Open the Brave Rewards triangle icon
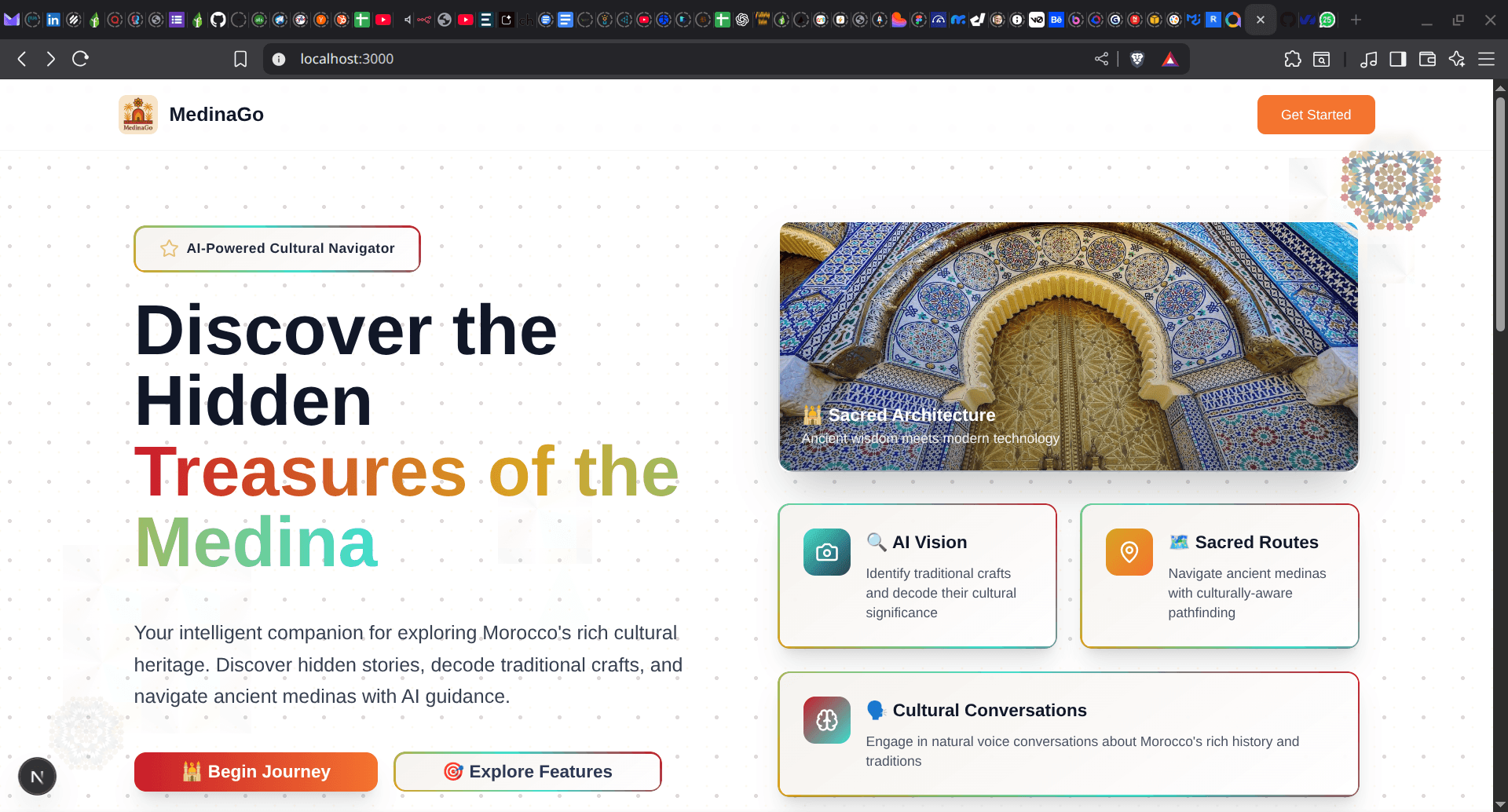Viewport: 1508px width, 812px height. pyautogui.click(x=1169, y=59)
